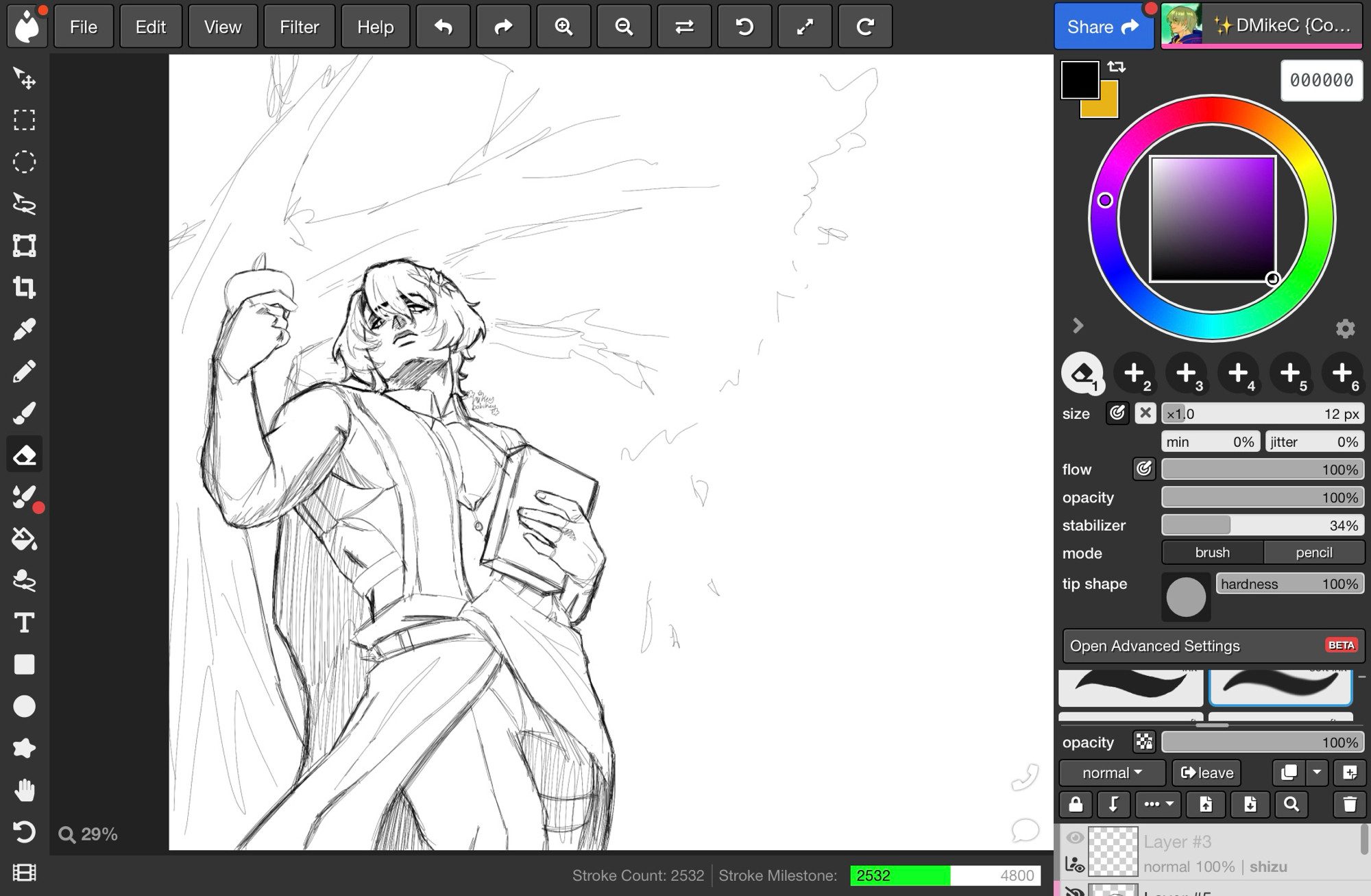This screenshot has width=1371, height=896.
Task: Expand the color panel chevron
Action: click(x=1078, y=326)
